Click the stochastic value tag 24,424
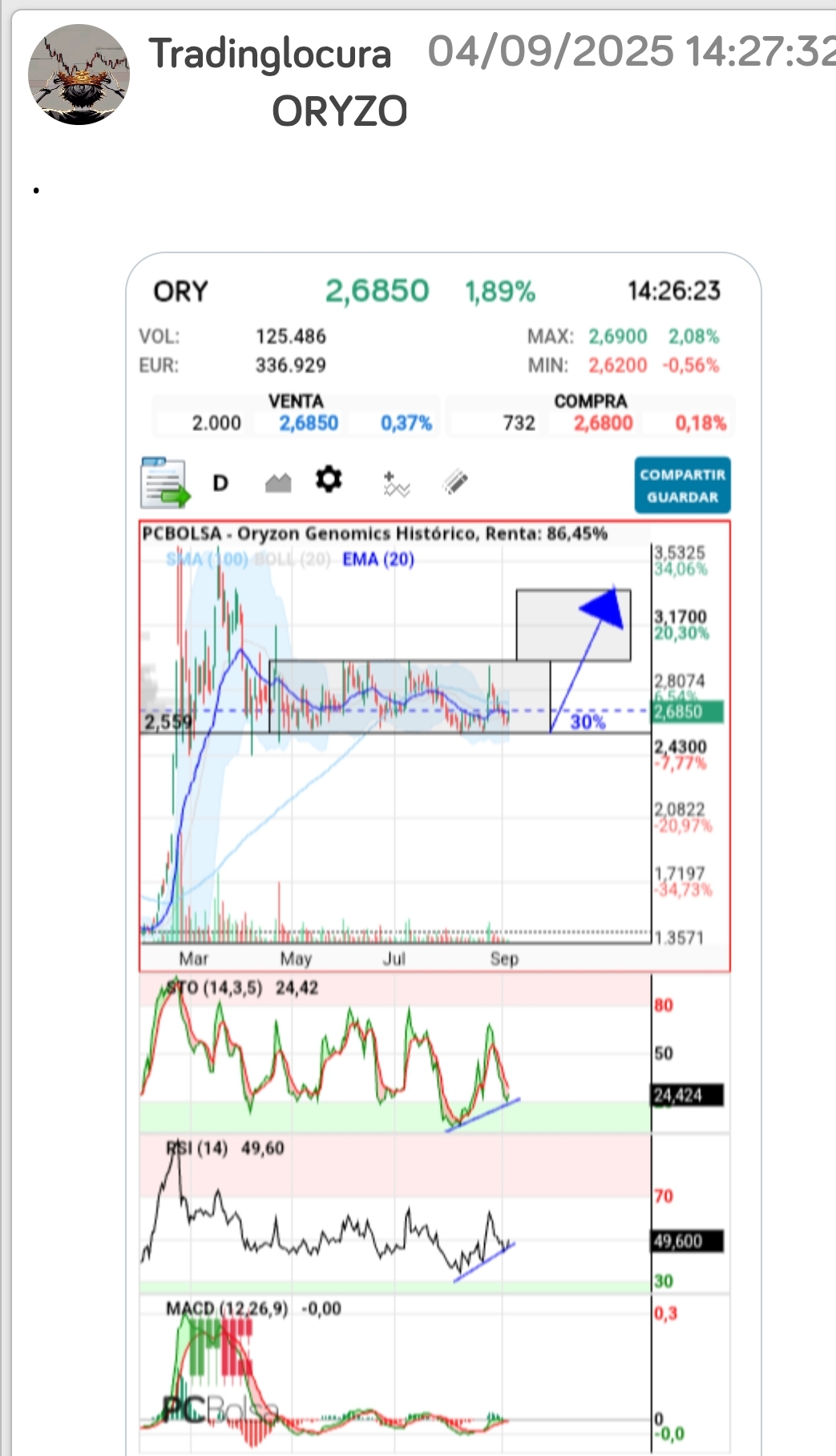This screenshot has height=1456, width=836. 688,1095
